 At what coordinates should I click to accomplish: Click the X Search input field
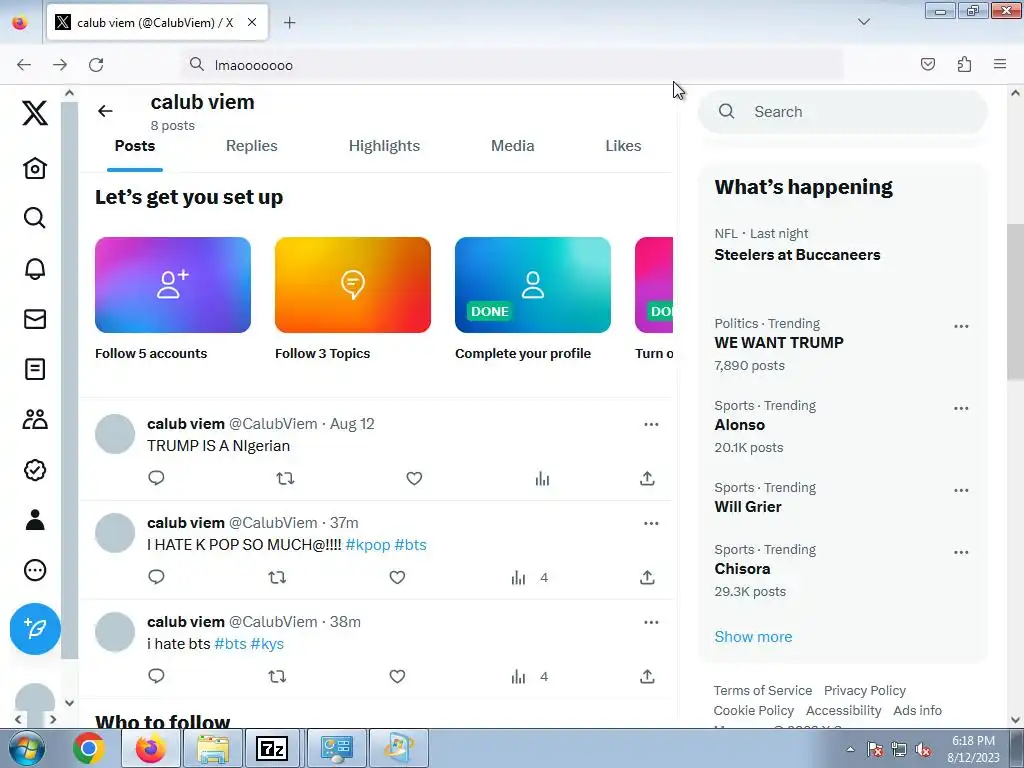click(842, 112)
